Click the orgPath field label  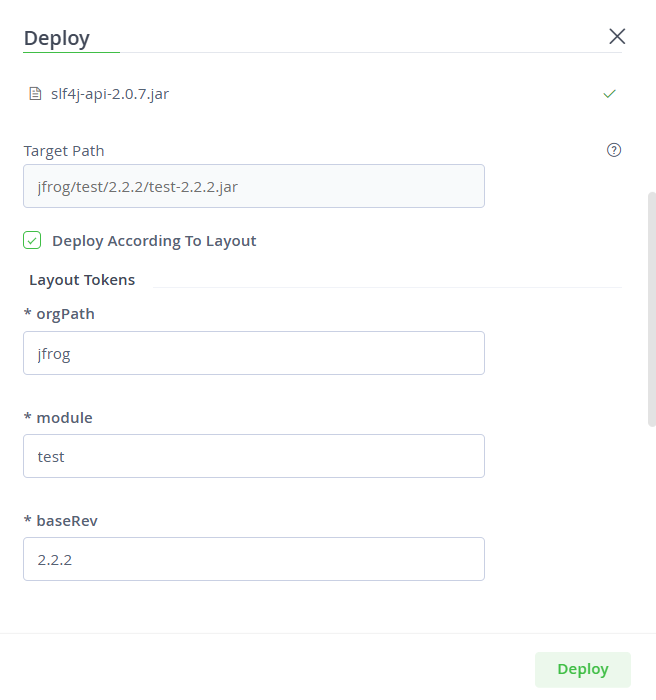pyautogui.click(x=59, y=314)
